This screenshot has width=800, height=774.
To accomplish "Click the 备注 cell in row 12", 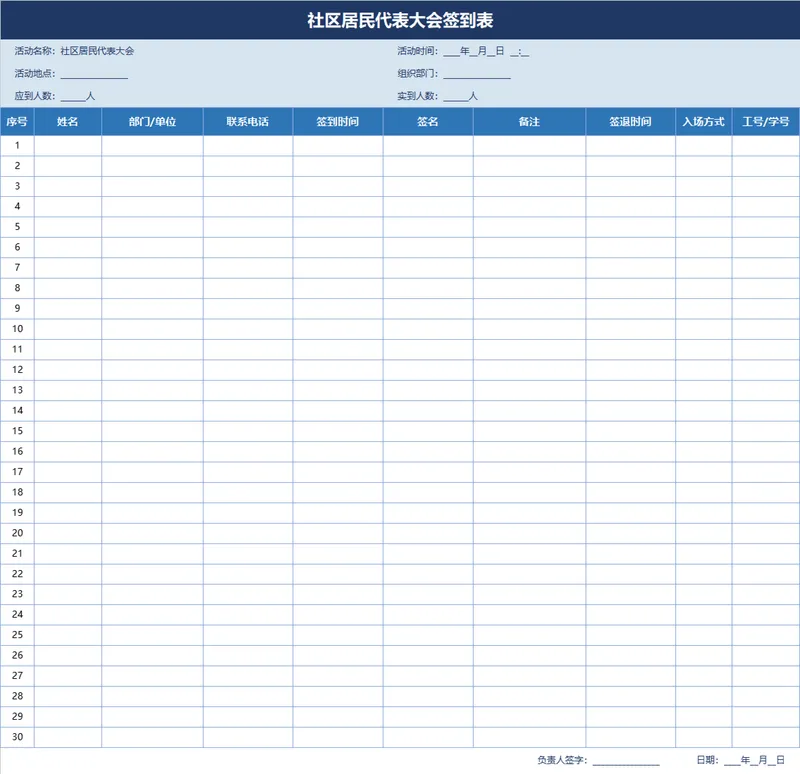I will coord(529,370).
